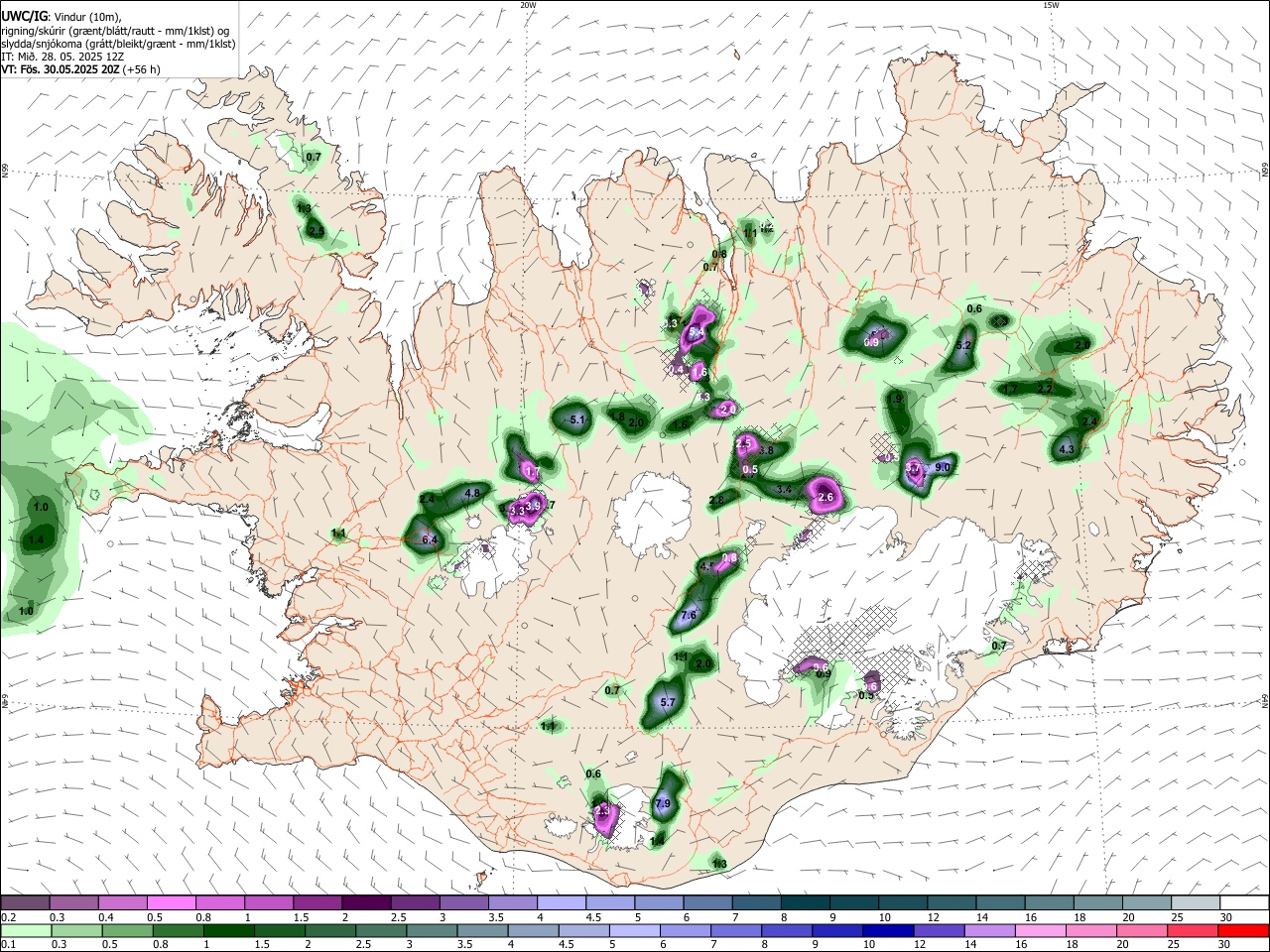Click the dark teal 8 swatch, top legend row
The height and width of the screenshot is (952, 1270).
804,902
